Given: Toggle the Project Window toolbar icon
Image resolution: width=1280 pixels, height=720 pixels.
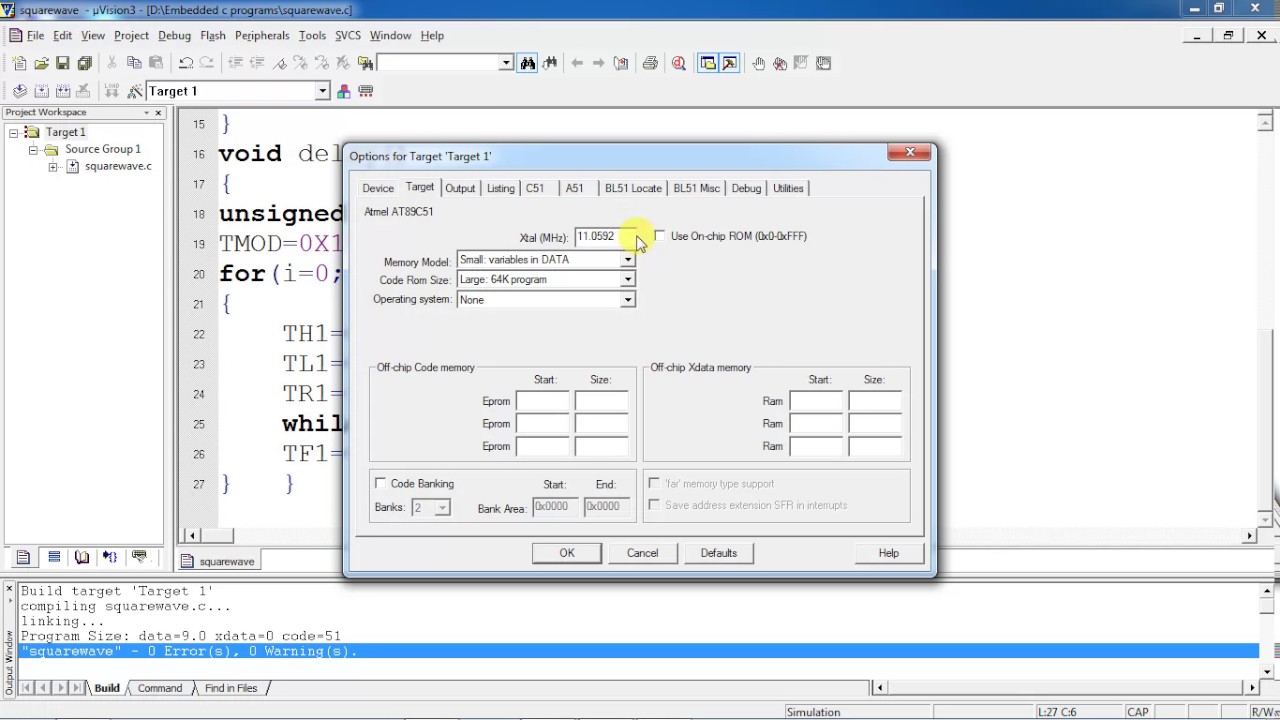Looking at the screenshot, I should pos(708,63).
